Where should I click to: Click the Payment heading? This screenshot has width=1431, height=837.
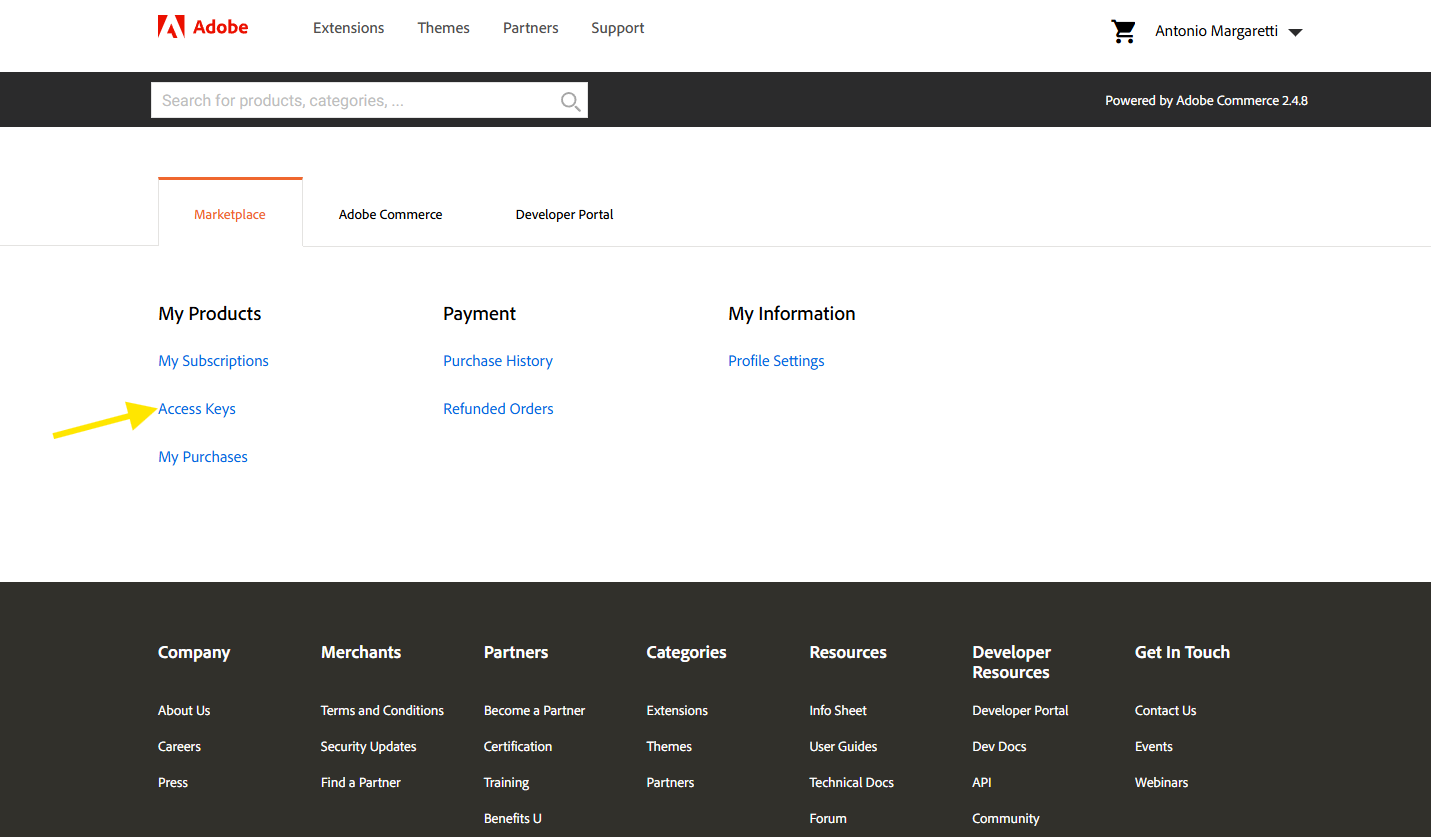(480, 313)
